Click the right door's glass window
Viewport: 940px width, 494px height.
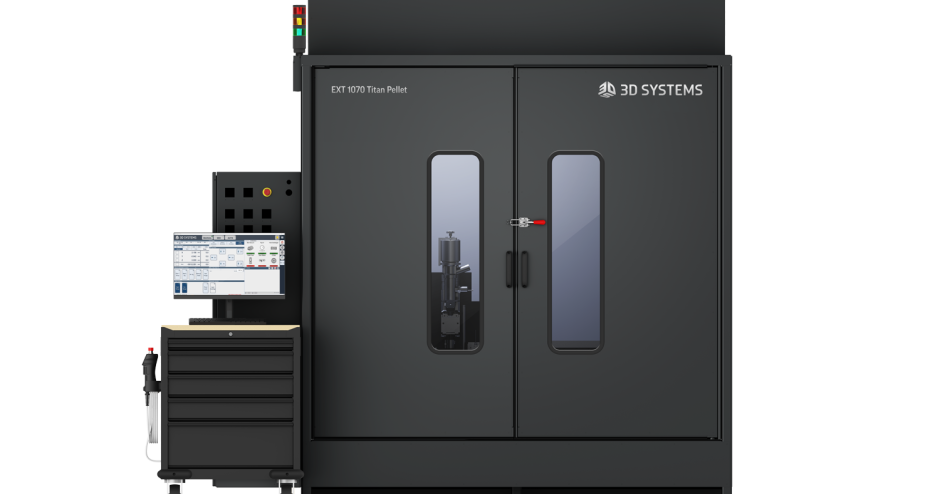tap(575, 251)
